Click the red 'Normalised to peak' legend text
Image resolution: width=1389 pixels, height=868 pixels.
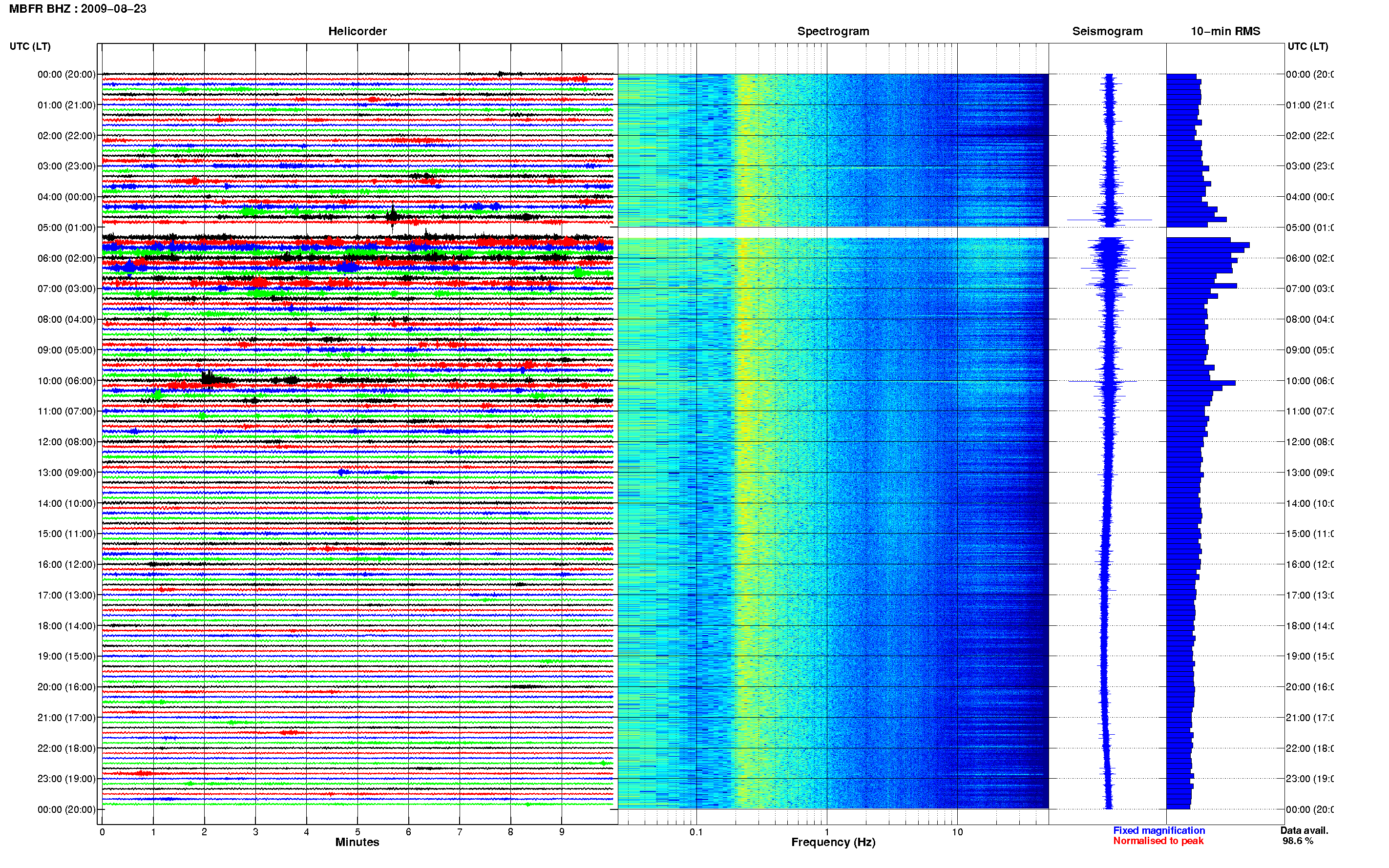(1158, 841)
